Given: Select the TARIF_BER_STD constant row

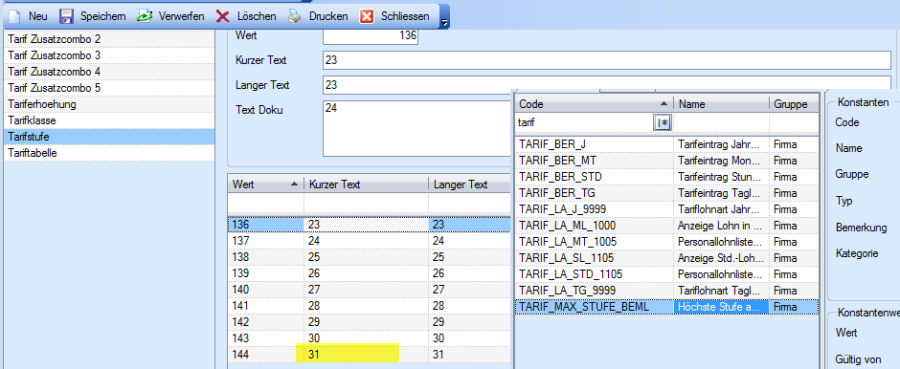Looking at the screenshot, I should [666, 177].
